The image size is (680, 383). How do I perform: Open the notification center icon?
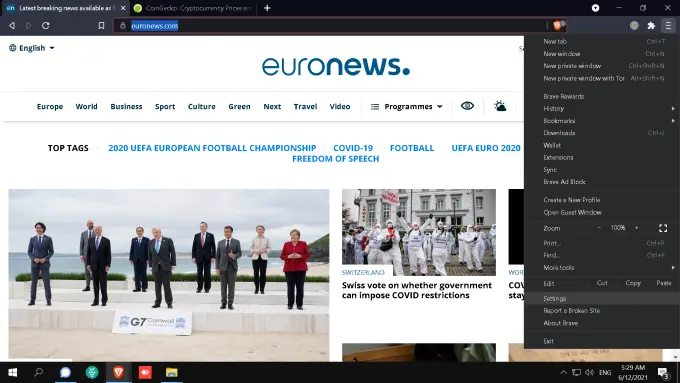click(663, 373)
